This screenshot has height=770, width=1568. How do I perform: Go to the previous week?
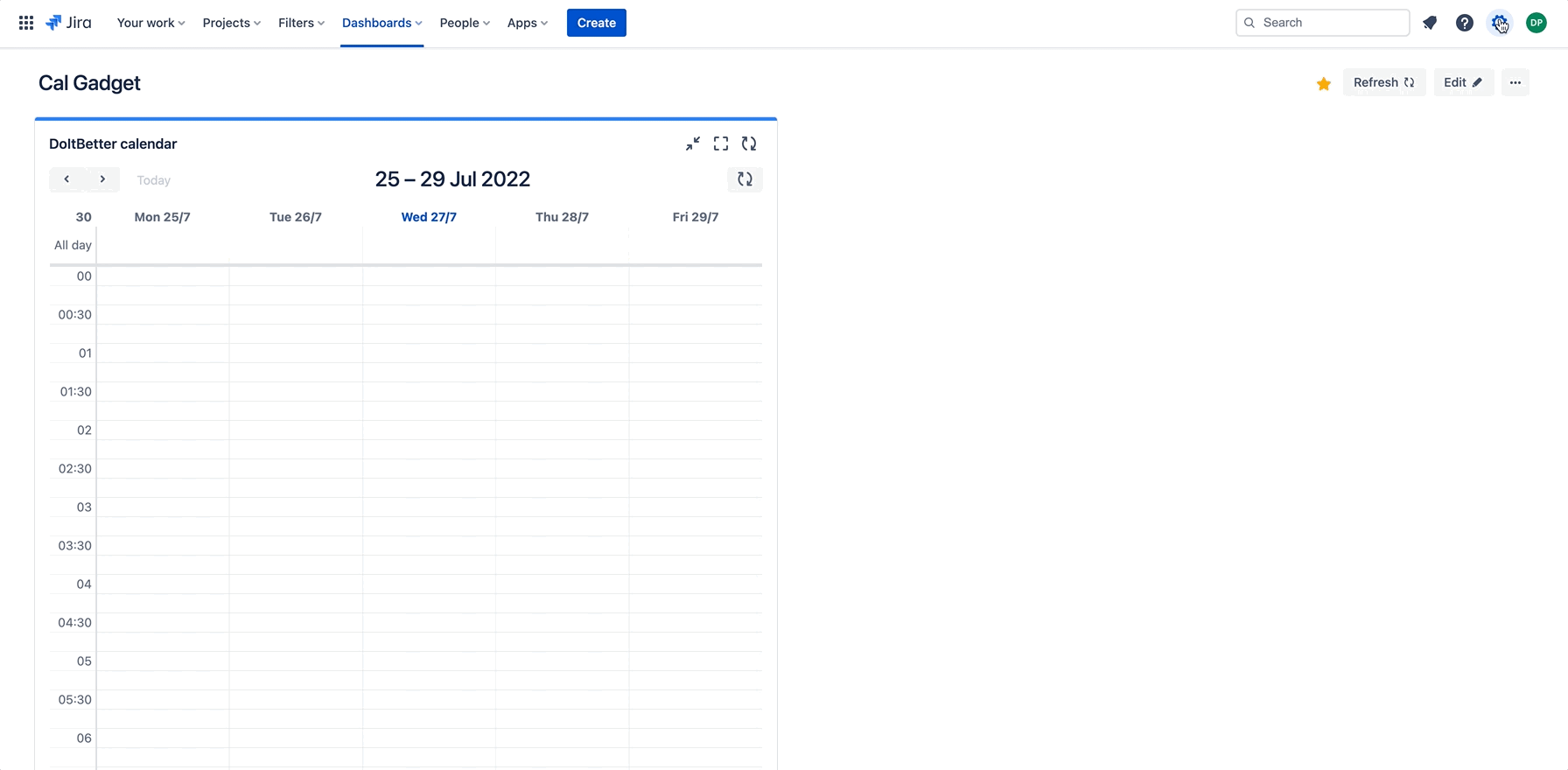tap(66, 179)
